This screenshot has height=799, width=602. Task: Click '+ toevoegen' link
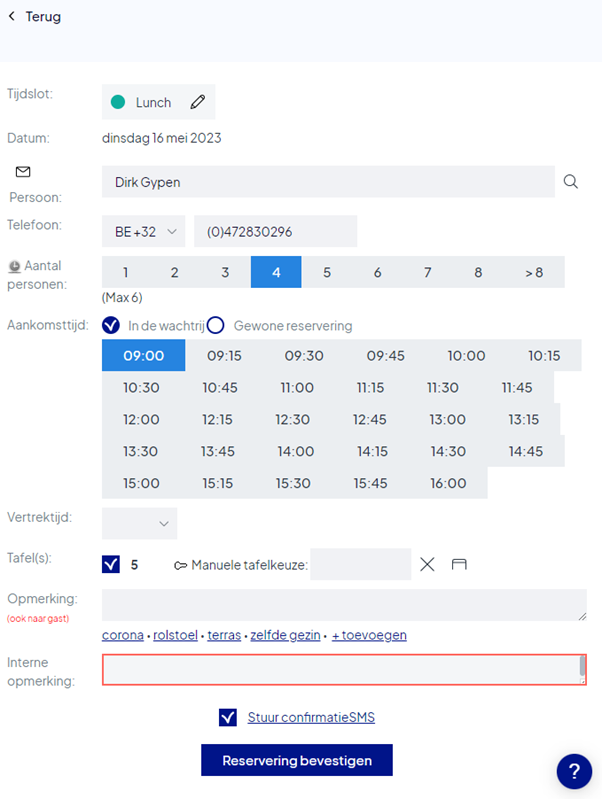(x=369, y=635)
